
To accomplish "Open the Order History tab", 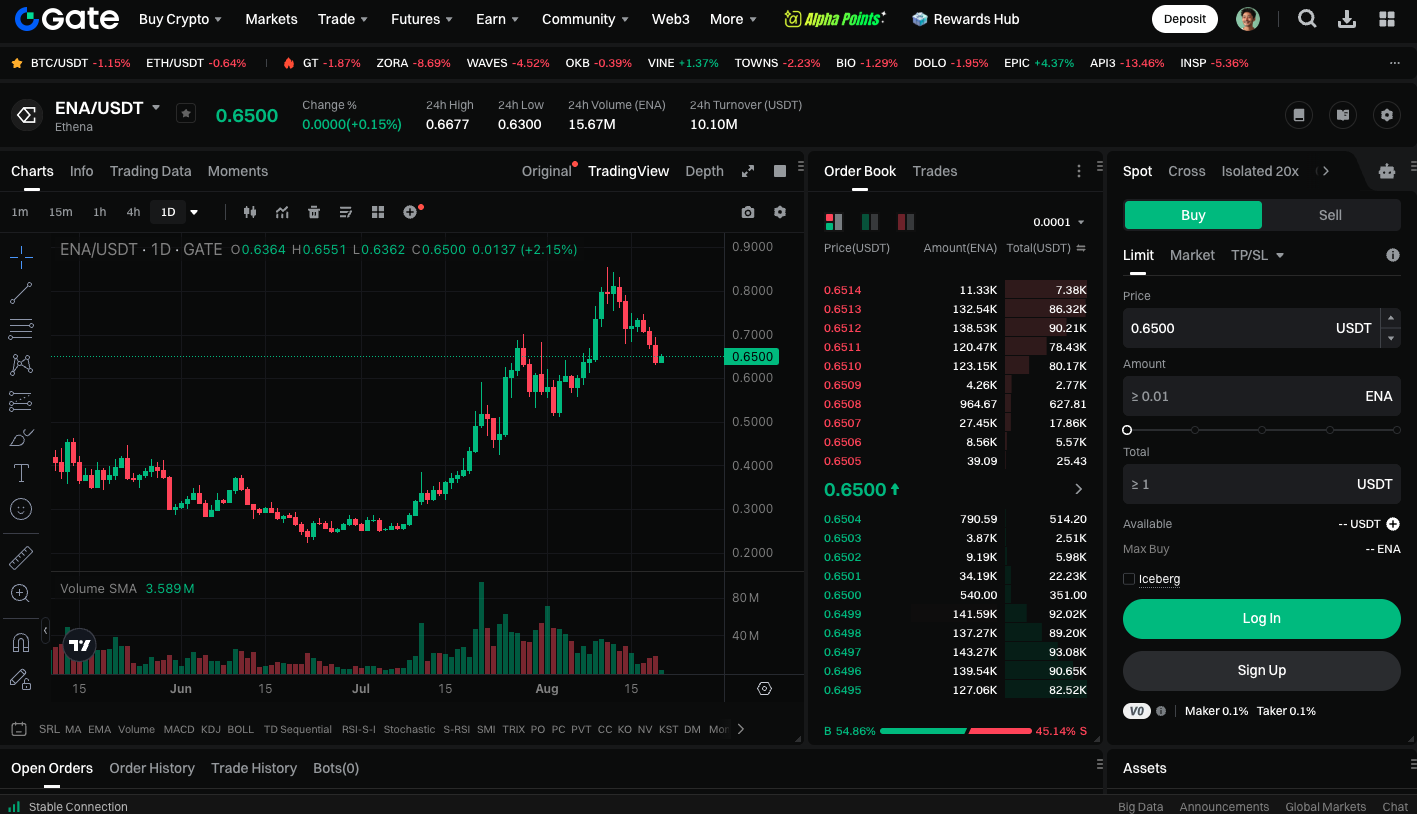I will pos(152,768).
